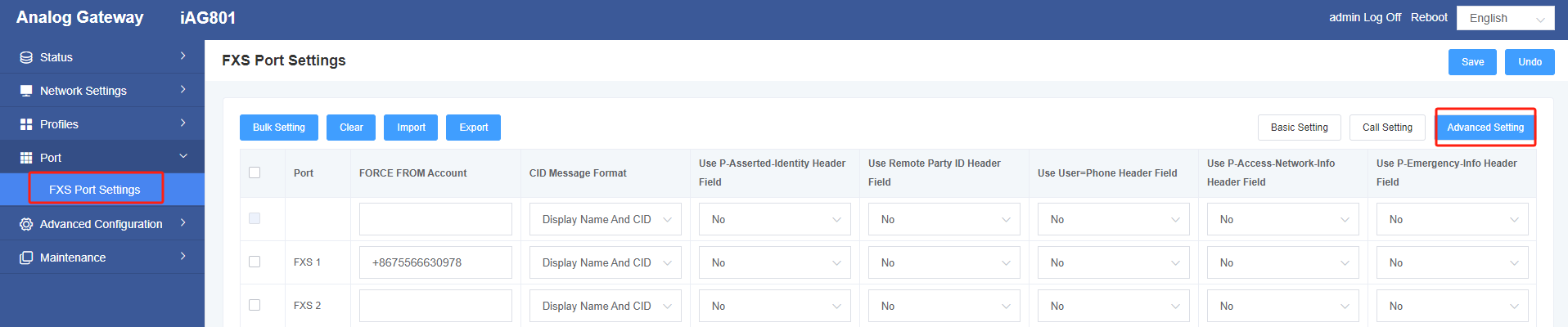The height and width of the screenshot is (327, 1568).
Task: Open FXS Port Settings in sidebar
Action: [95, 190]
